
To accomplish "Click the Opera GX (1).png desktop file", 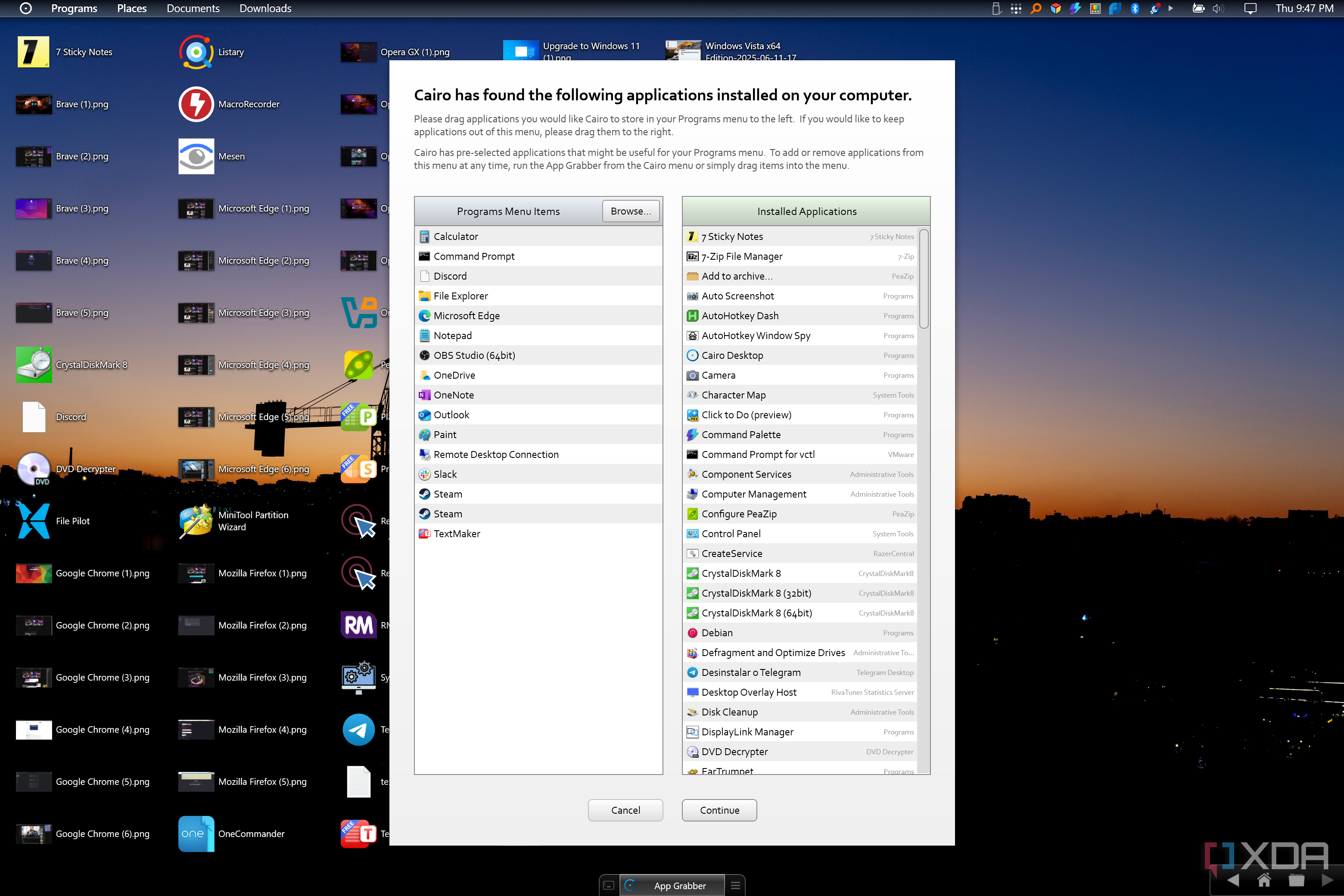I will tap(395, 52).
